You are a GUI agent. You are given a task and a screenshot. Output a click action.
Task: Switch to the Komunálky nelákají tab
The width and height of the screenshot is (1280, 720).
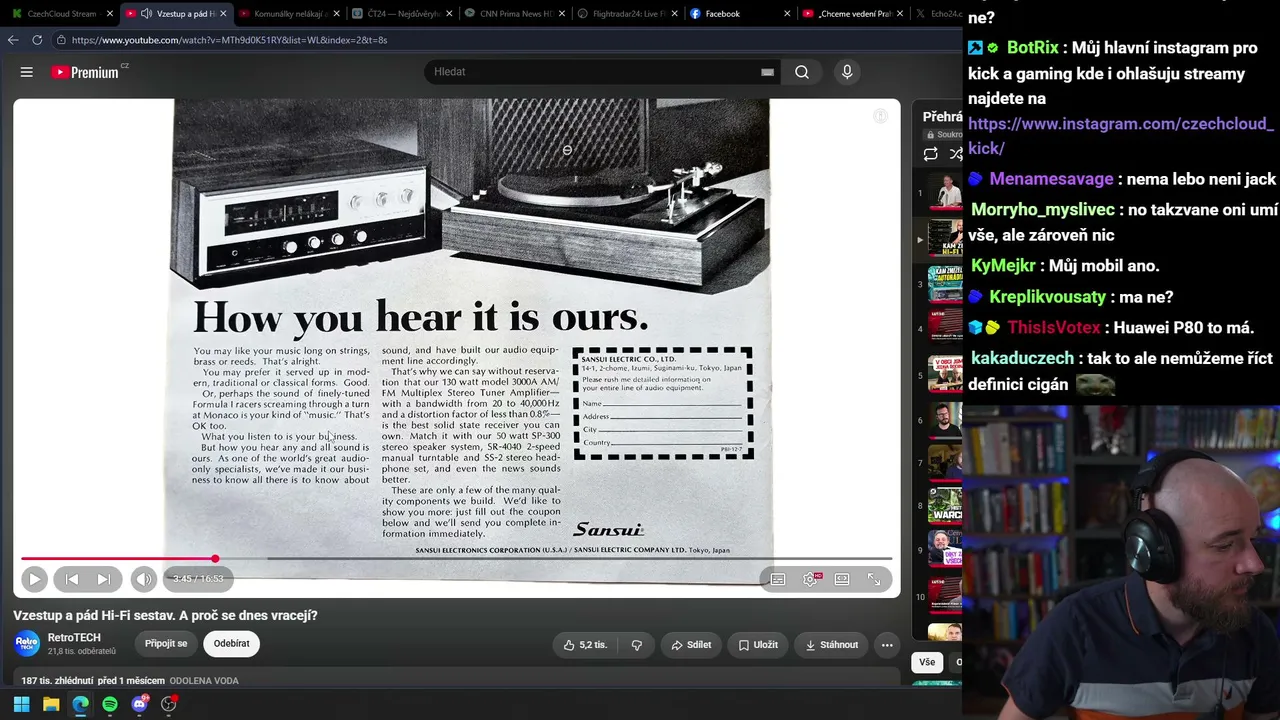pyautogui.click(x=288, y=14)
